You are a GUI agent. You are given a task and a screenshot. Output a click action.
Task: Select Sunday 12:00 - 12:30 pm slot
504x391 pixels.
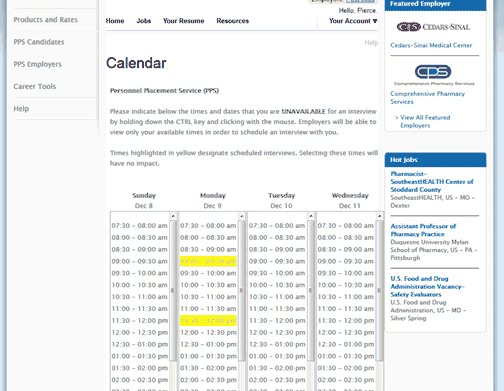139,332
